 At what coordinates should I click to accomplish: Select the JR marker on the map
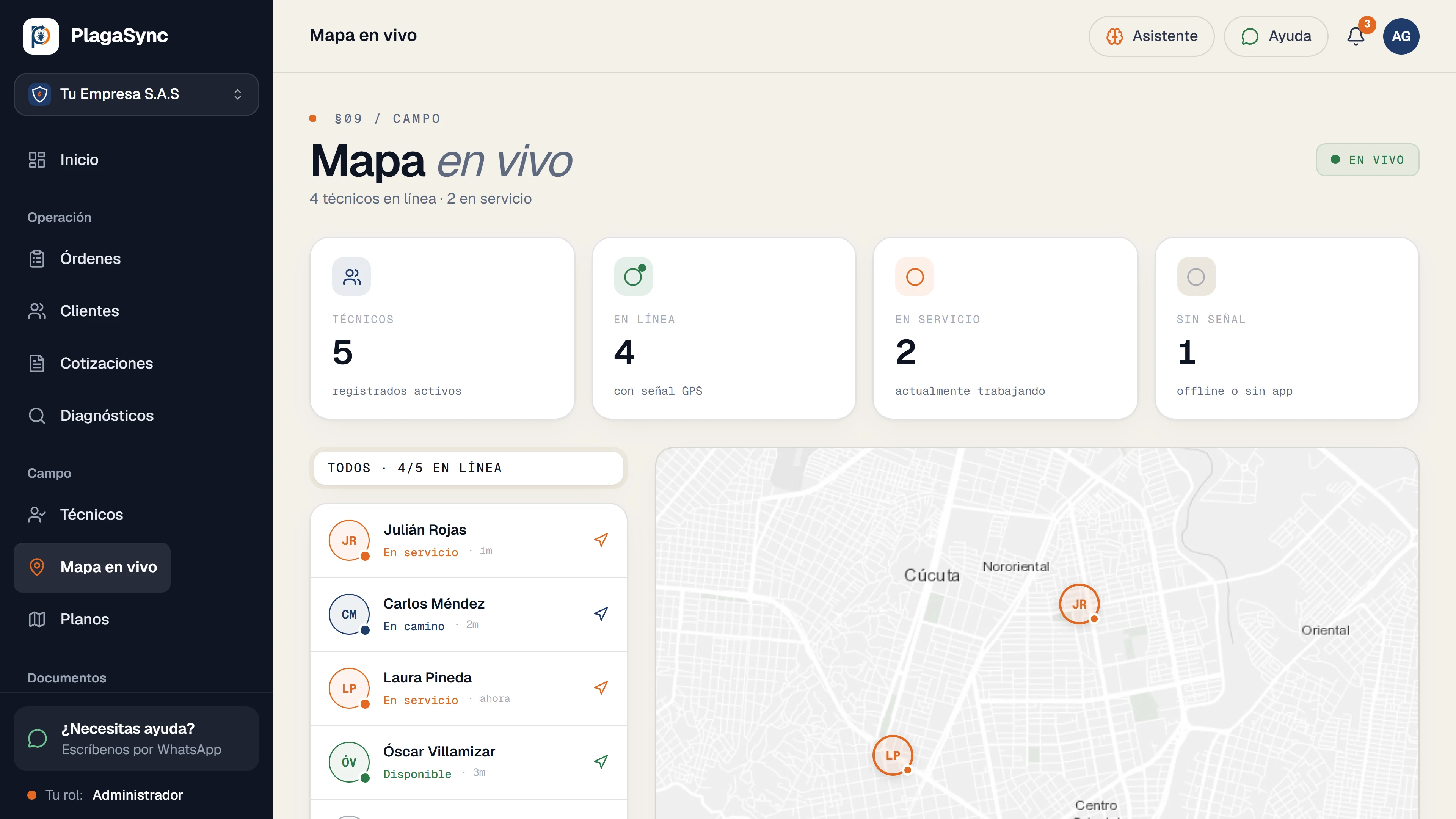pos(1079,604)
